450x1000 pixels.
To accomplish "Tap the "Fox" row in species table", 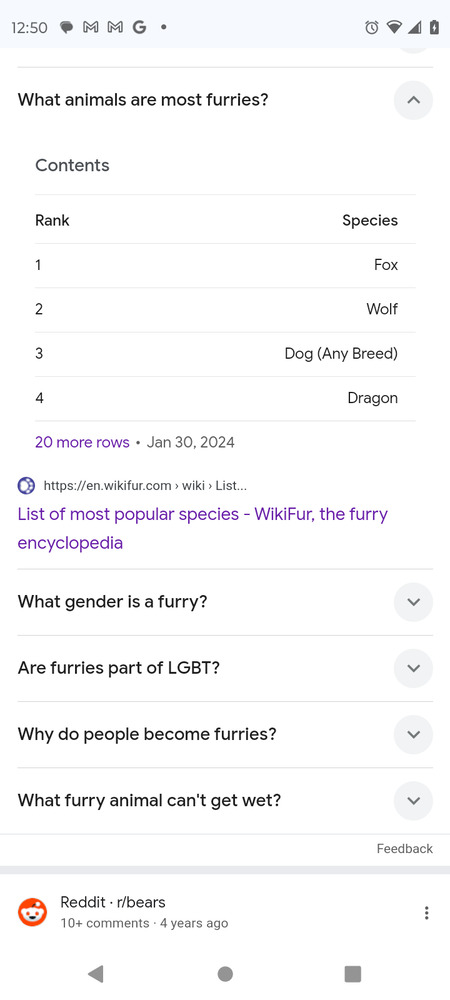I will pyautogui.click(x=225, y=265).
